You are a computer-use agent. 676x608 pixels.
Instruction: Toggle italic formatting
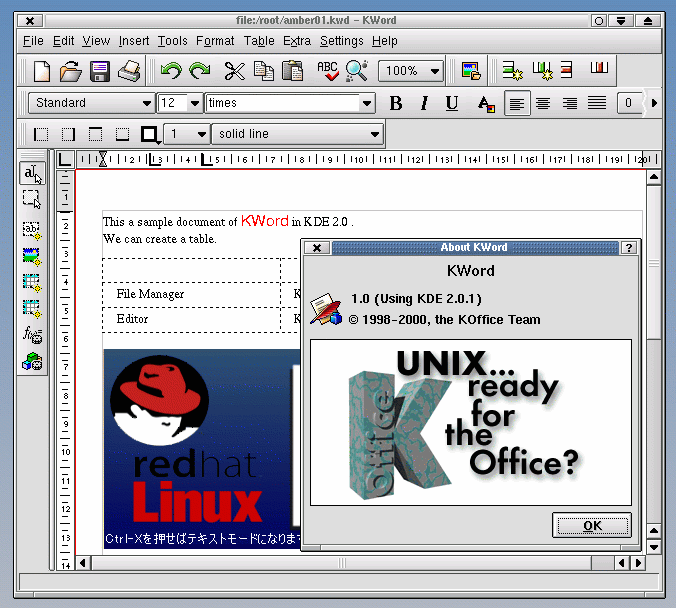point(424,103)
